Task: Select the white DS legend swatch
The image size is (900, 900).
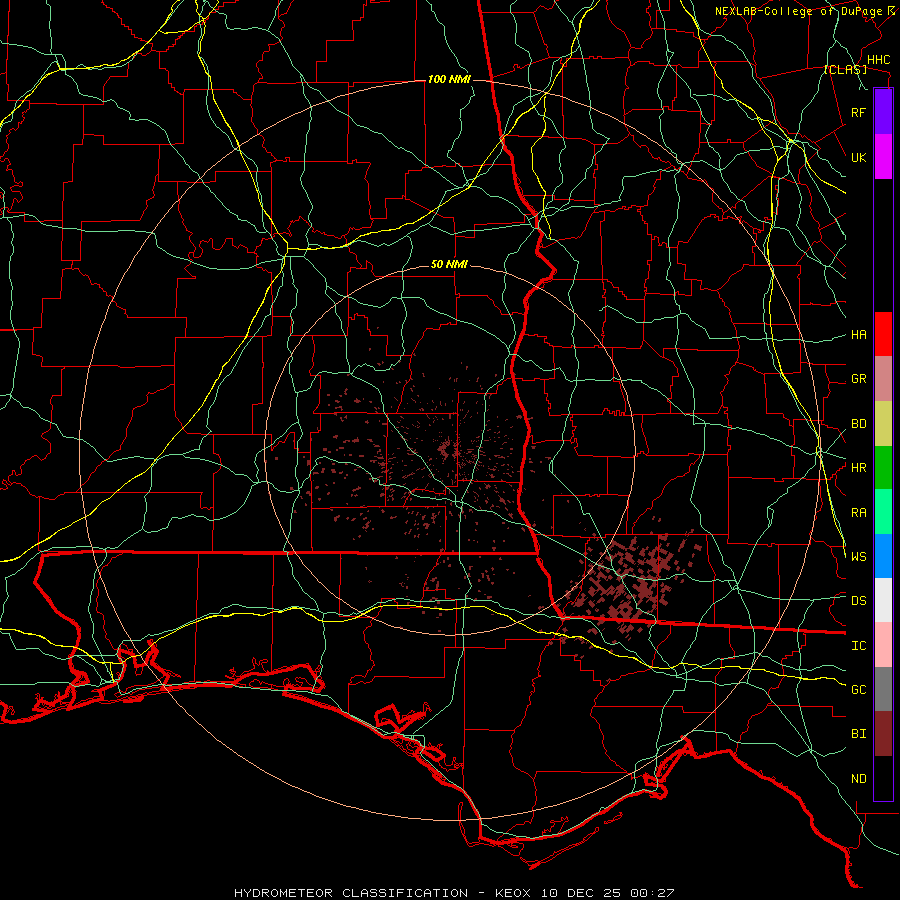Action: pos(883,600)
